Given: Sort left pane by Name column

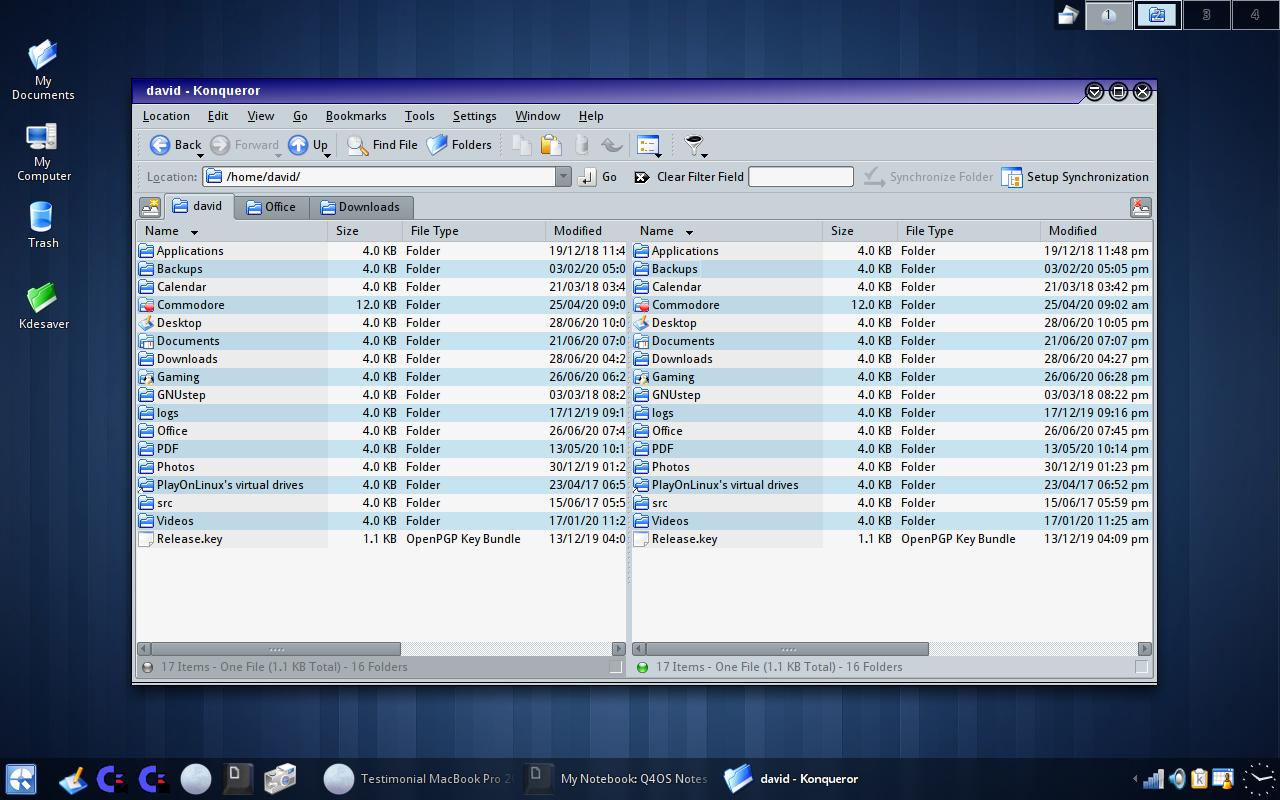Looking at the screenshot, I should click(x=232, y=231).
